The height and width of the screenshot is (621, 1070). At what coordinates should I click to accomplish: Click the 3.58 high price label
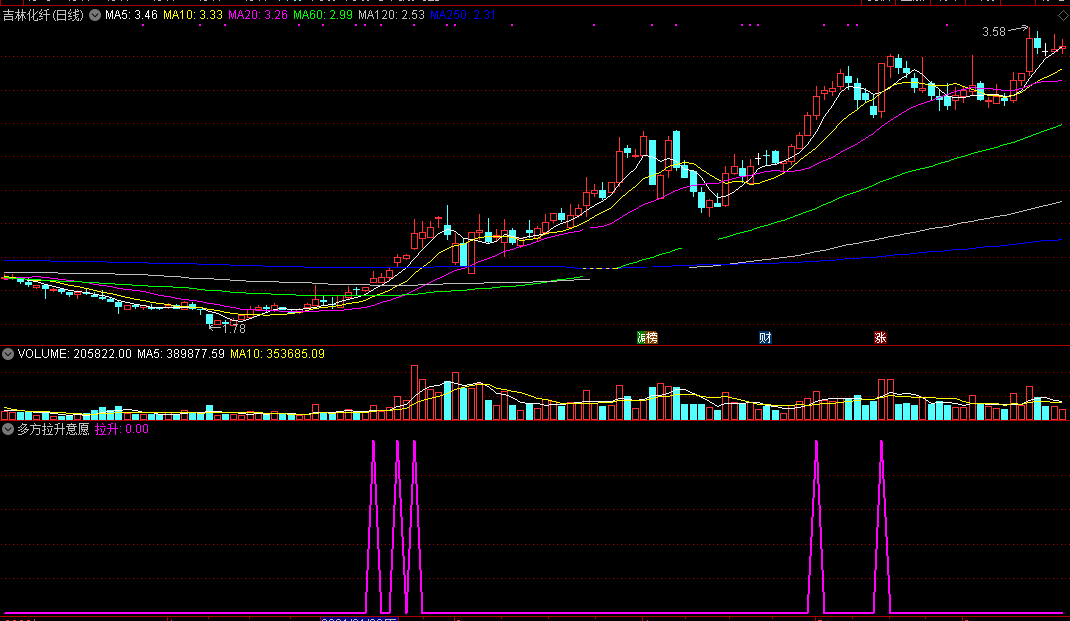pos(994,32)
